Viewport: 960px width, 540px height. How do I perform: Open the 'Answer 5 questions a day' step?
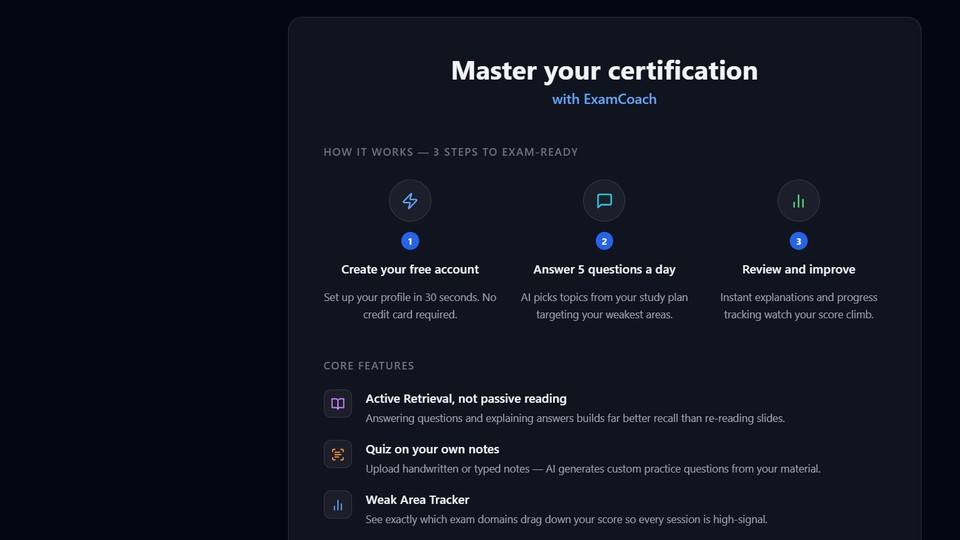coord(604,270)
